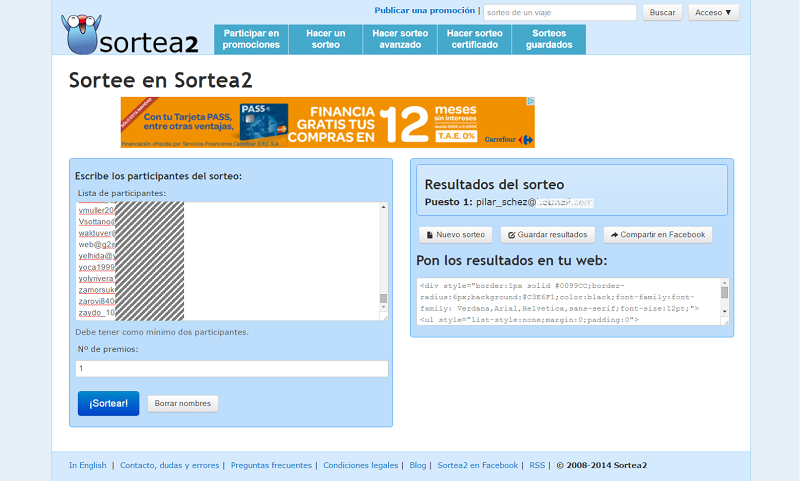Open the Preguntas frecuentes footer link

pos(272,465)
